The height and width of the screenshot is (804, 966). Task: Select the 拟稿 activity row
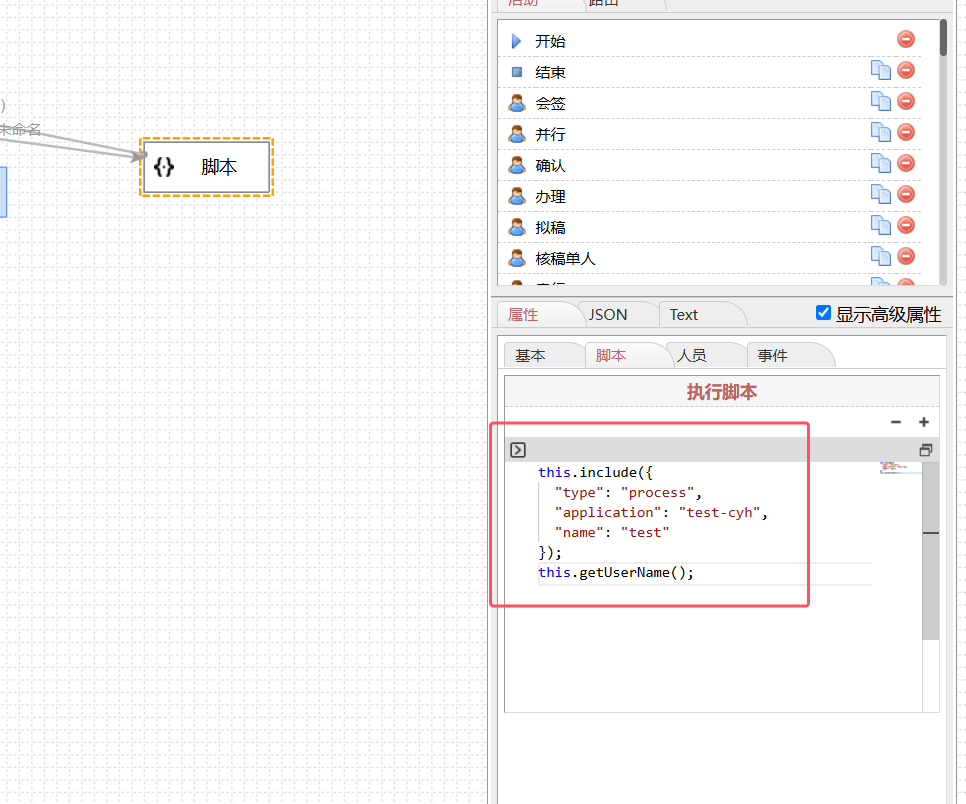click(710, 227)
